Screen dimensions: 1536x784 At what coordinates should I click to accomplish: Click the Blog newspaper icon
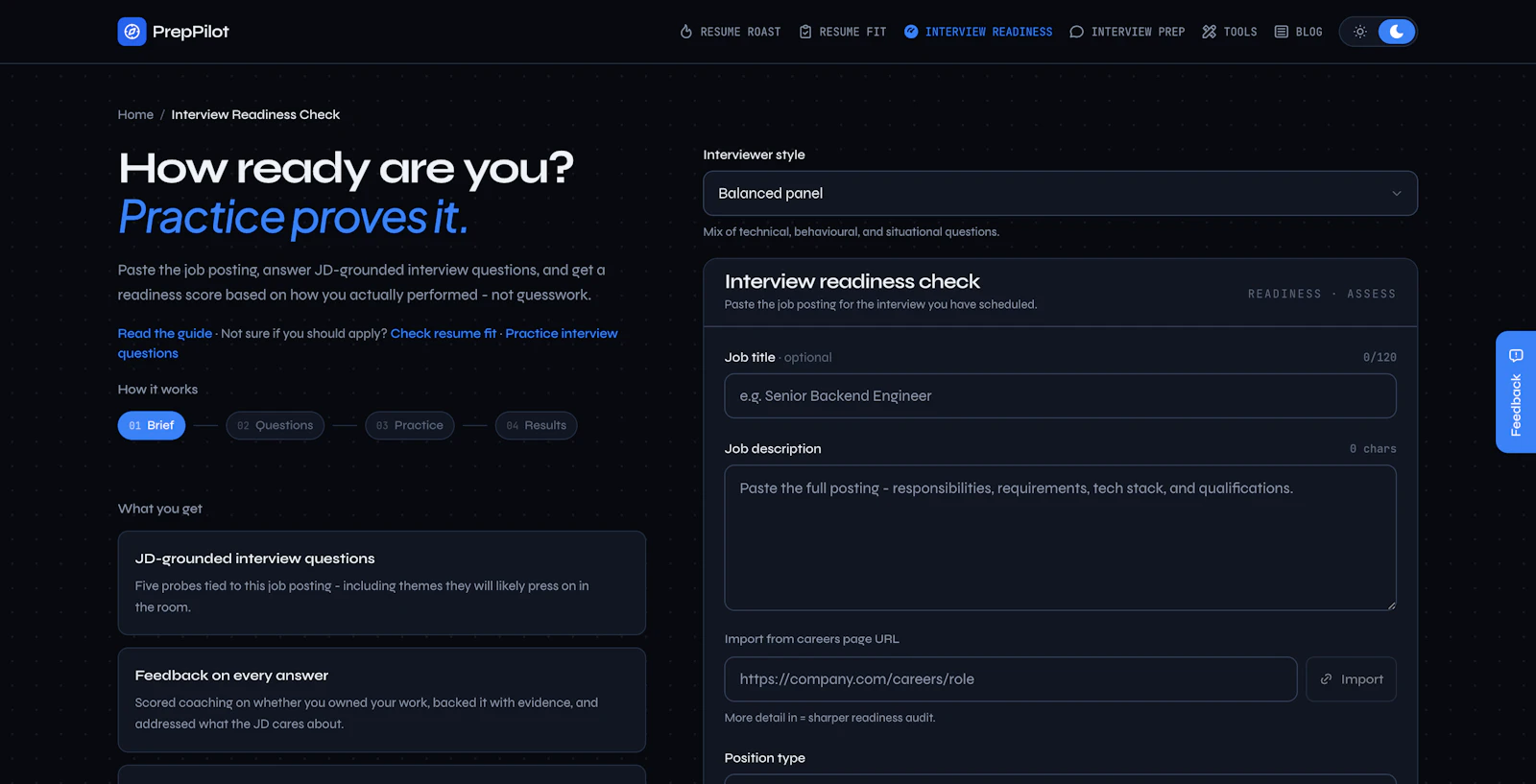1282,32
